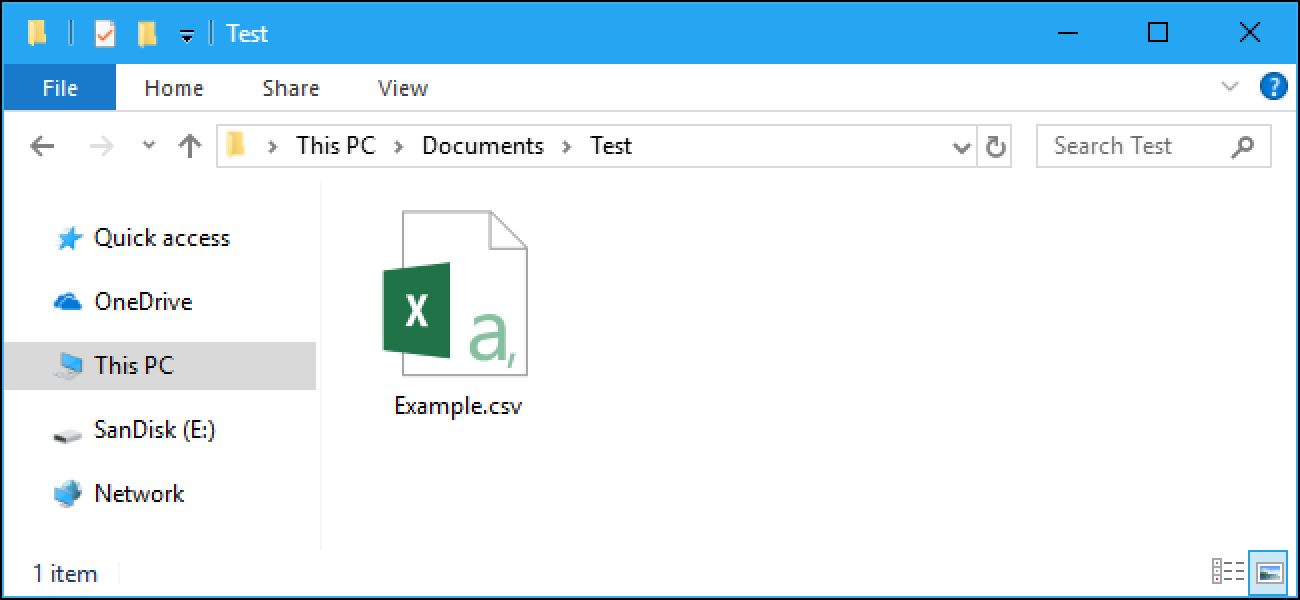The width and height of the screenshot is (1300, 600).
Task: Open the File tab
Action: pos(60,88)
